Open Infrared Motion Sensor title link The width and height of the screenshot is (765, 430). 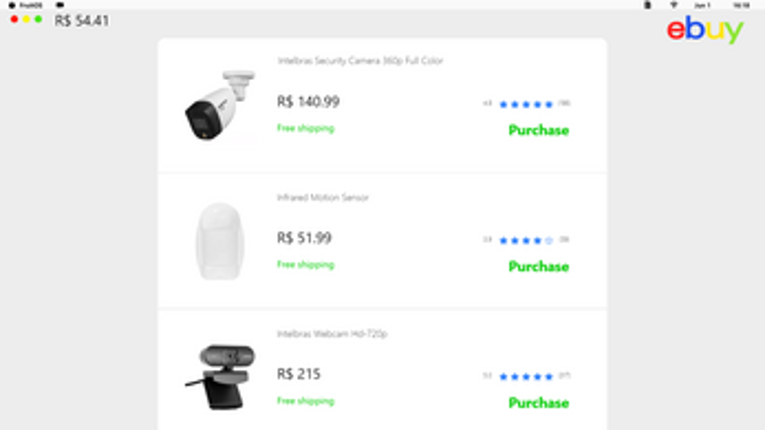(322, 197)
